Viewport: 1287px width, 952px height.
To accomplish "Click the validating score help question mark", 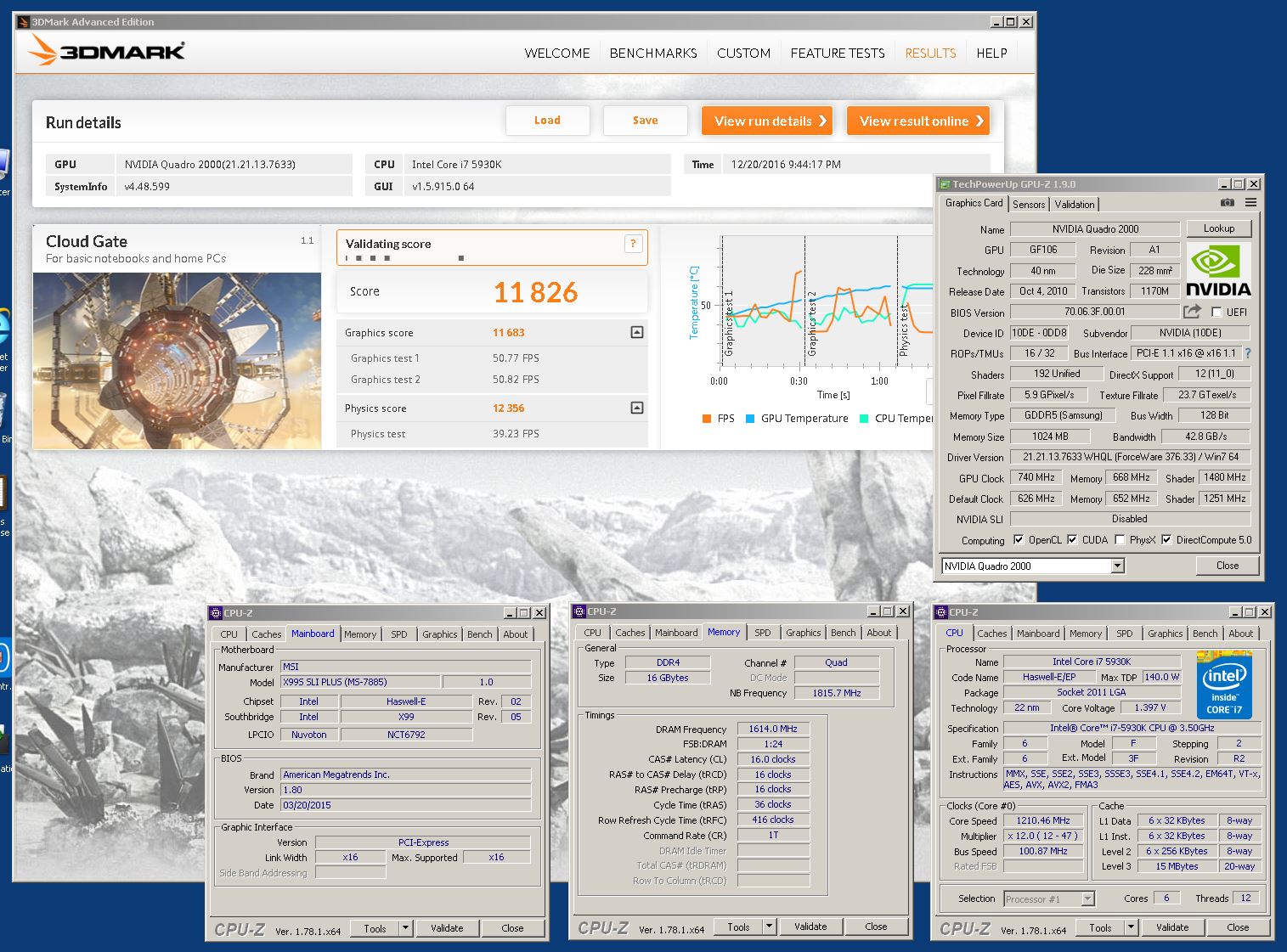I will [x=633, y=244].
